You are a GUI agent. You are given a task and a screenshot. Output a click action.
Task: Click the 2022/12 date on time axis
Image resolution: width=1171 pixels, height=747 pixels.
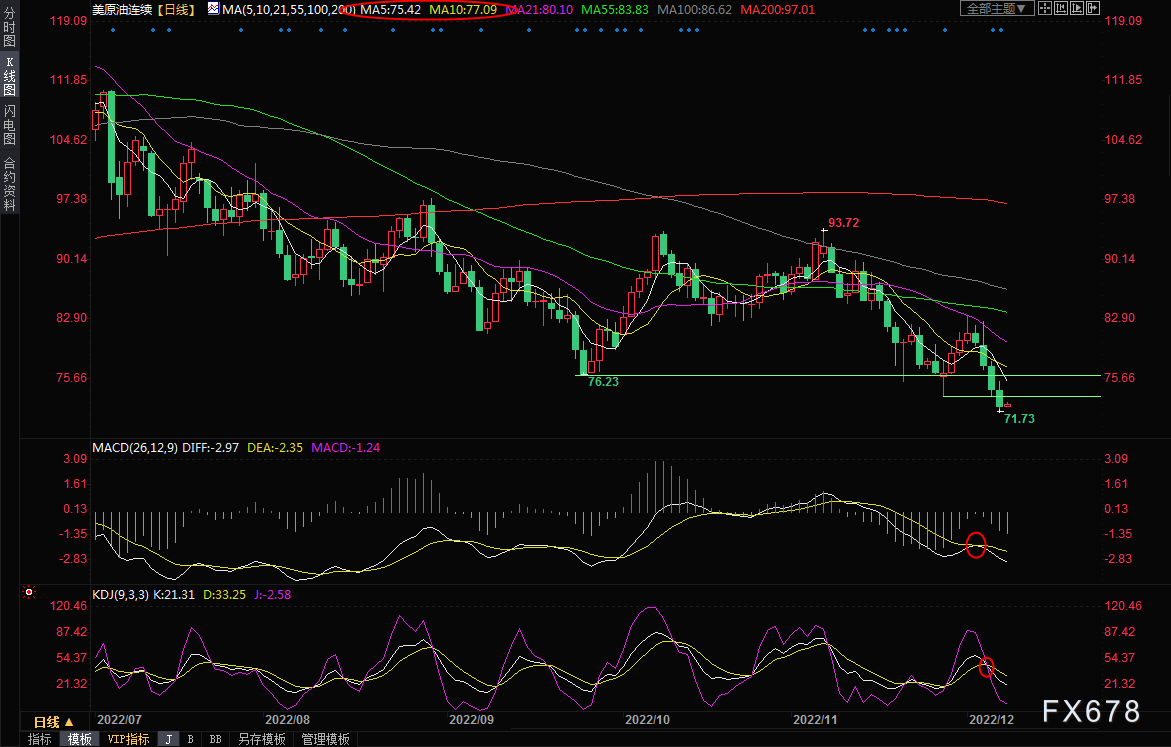point(991,719)
